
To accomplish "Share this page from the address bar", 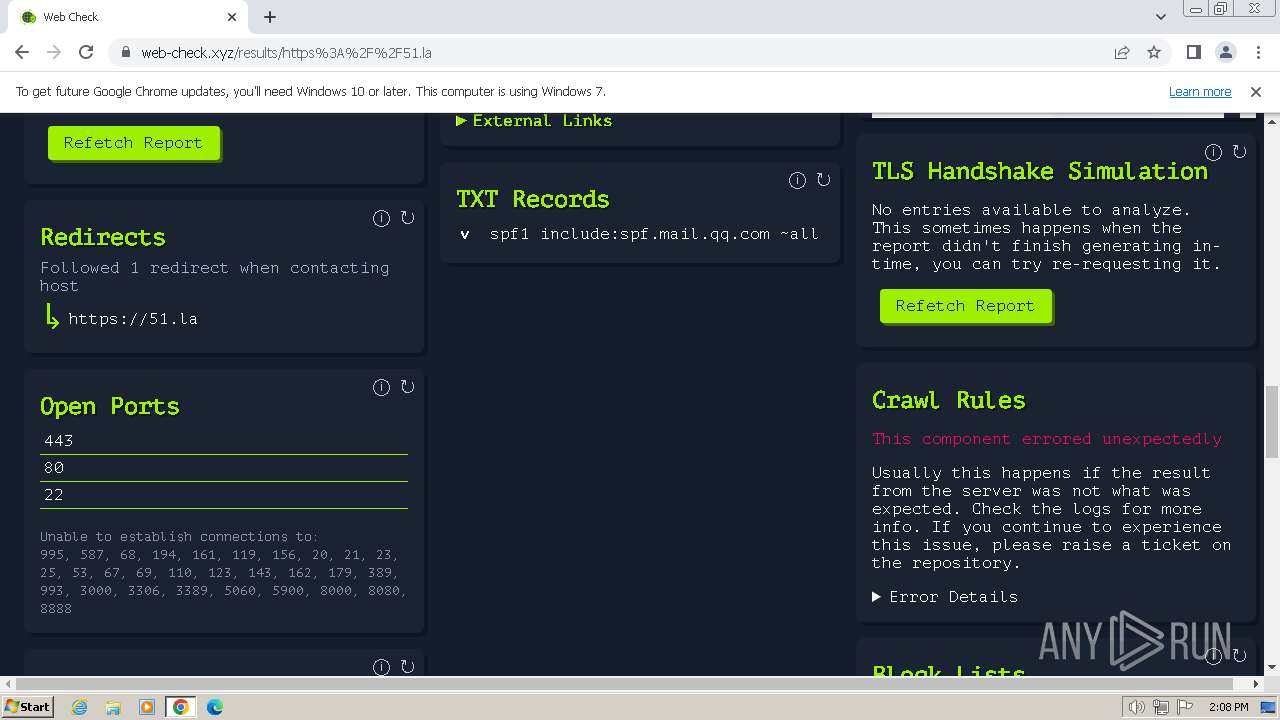I will point(1122,52).
